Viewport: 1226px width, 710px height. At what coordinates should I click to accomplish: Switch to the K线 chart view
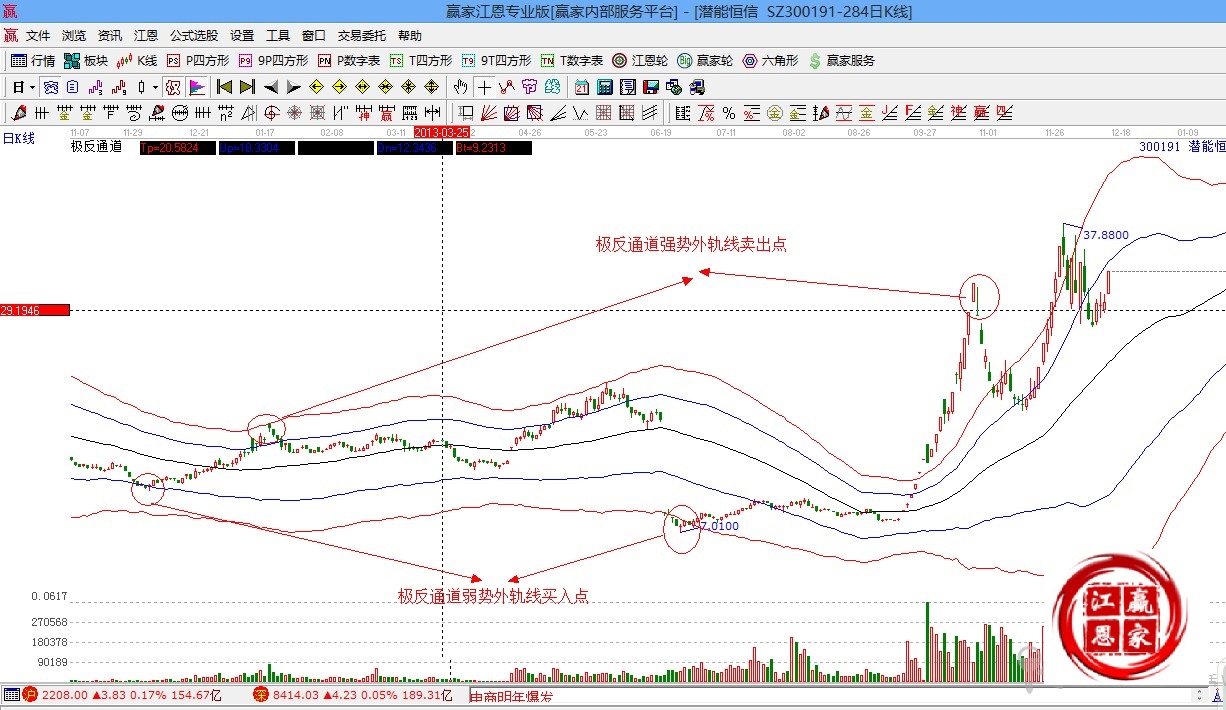(x=138, y=61)
